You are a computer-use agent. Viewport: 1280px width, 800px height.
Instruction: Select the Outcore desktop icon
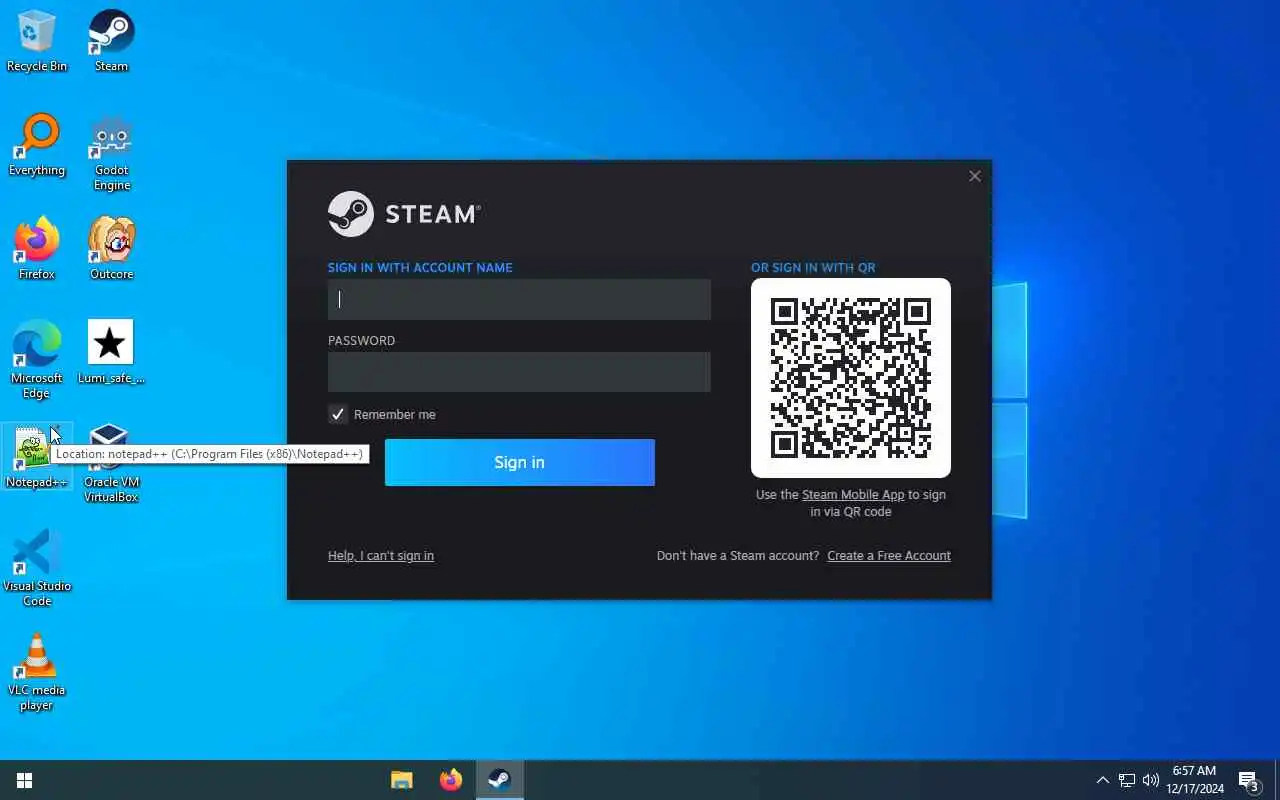point(111,249)
